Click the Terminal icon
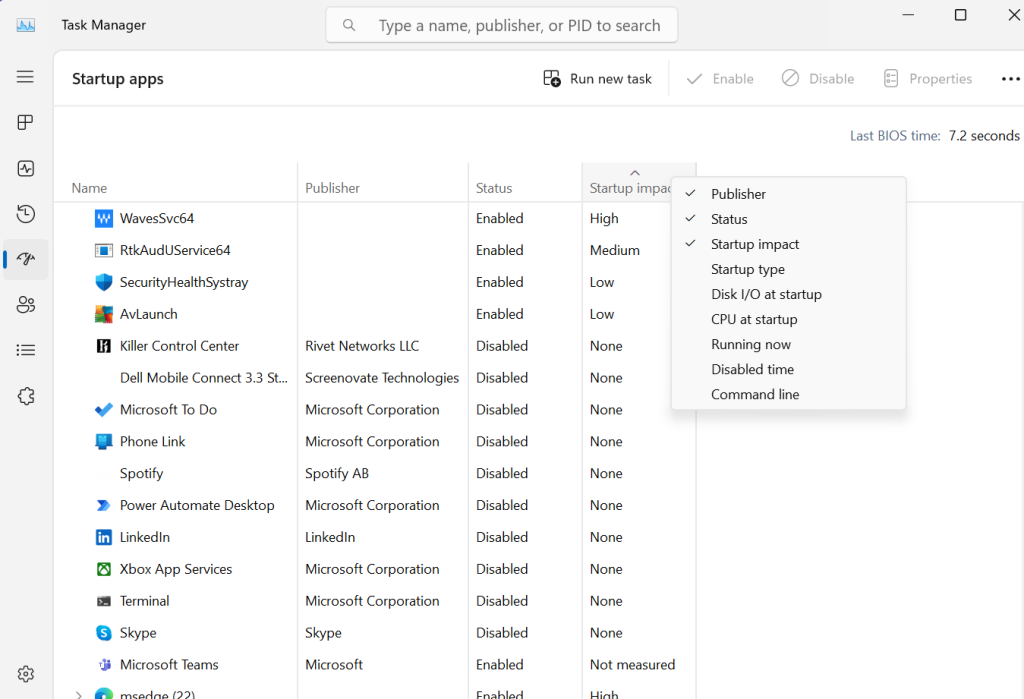 point(104,601)
